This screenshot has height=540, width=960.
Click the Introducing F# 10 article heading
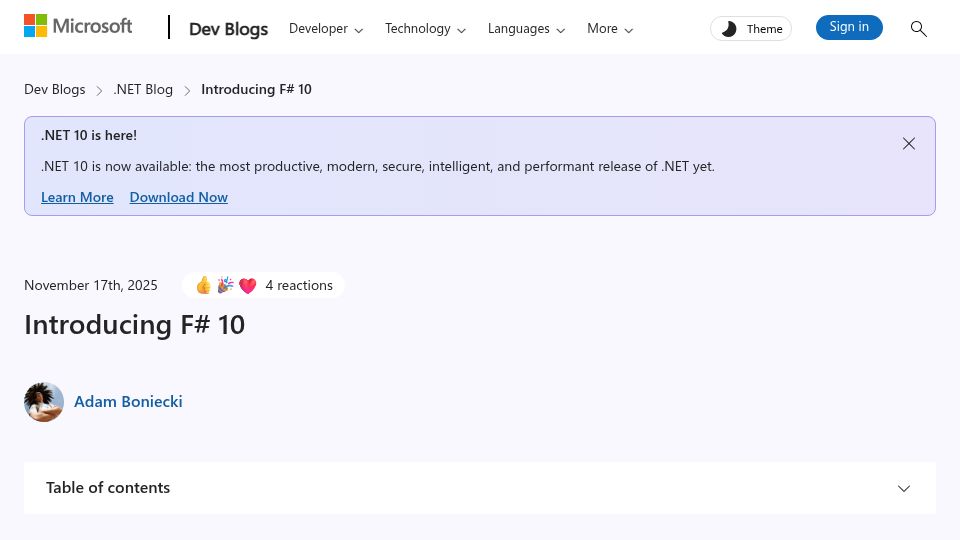click(x=135, y=324)
